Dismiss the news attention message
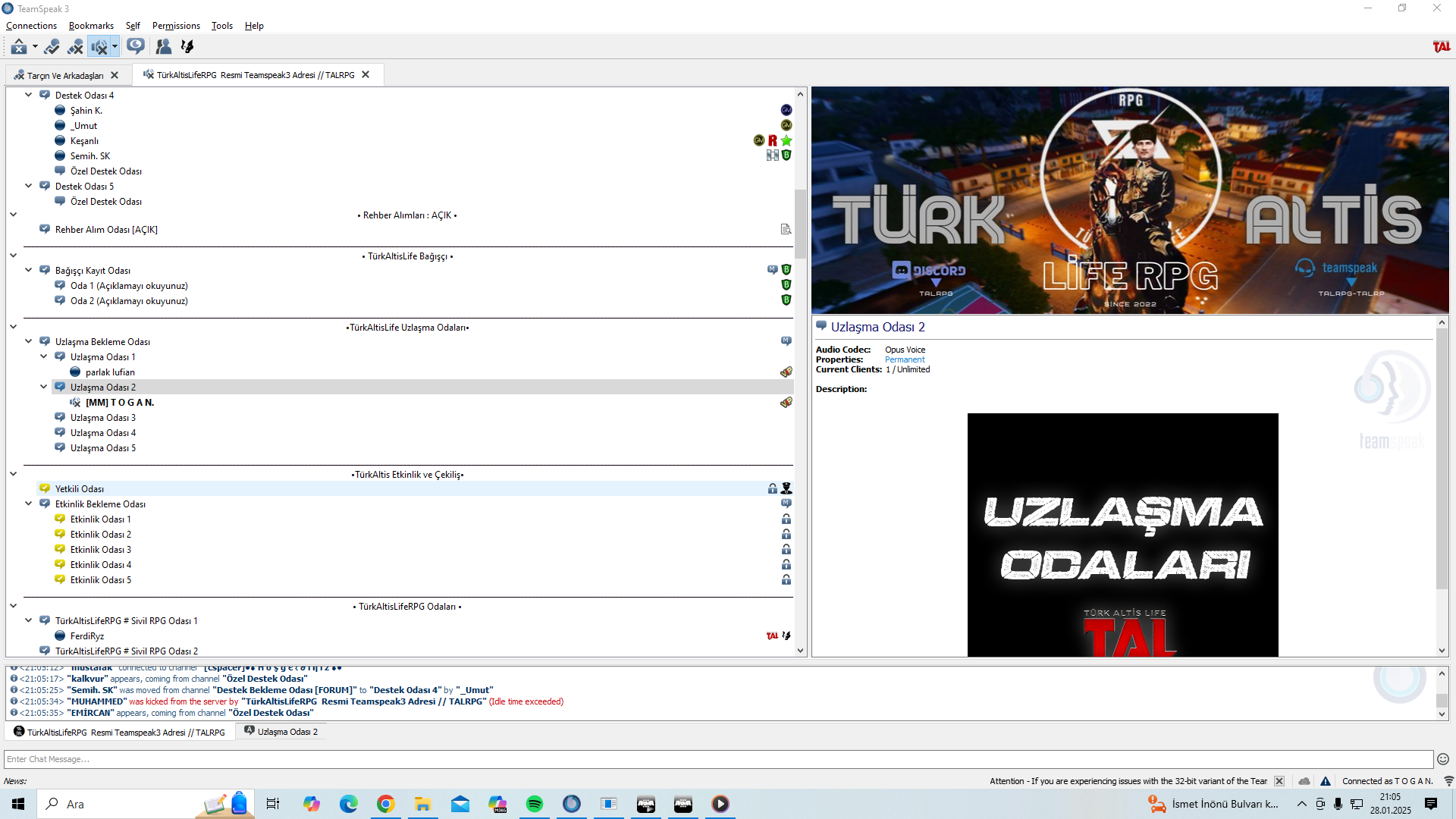The height and width of the screenshot is (819, 1456). 1279,781
